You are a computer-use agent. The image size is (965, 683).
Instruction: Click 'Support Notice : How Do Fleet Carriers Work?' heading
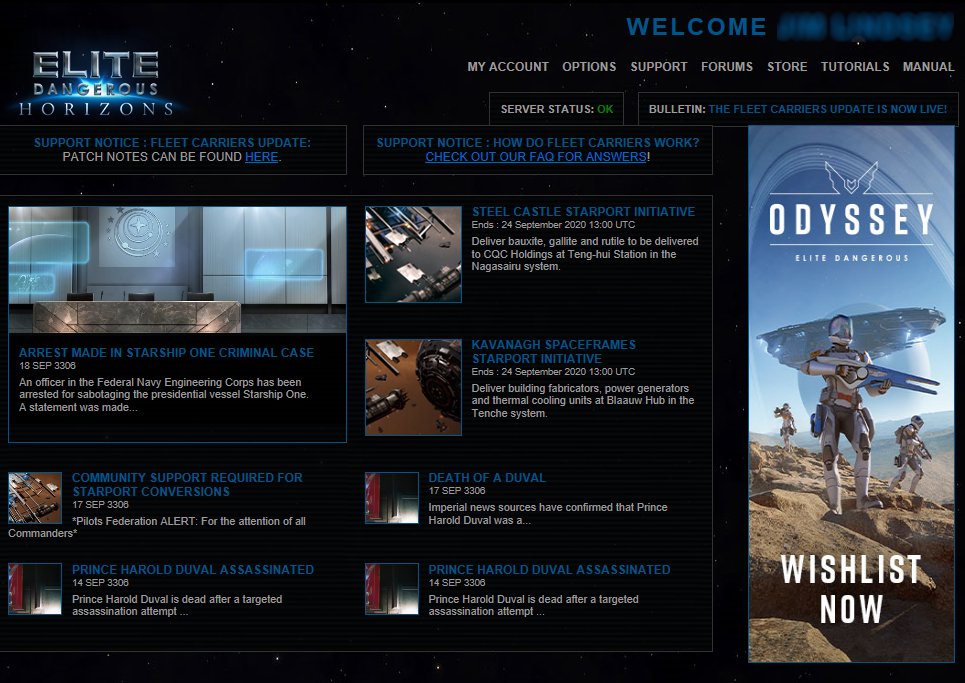(538, 143)
